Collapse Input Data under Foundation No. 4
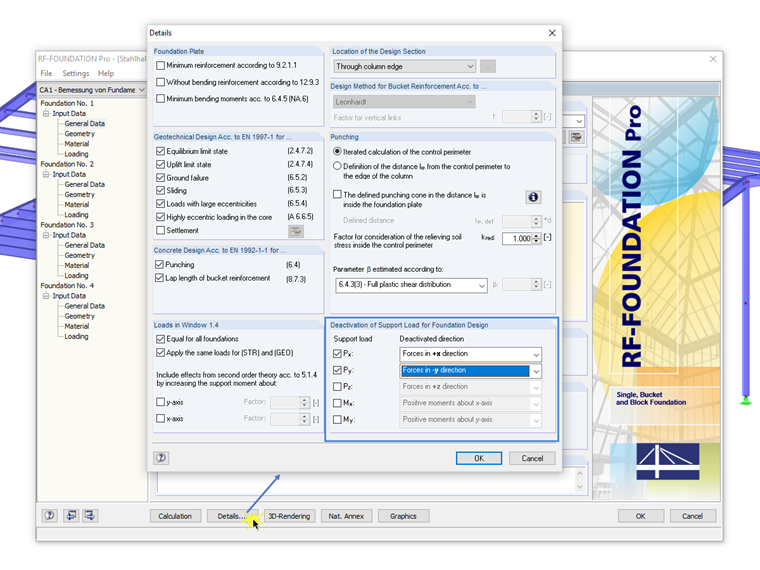The image size is (760, 570). (x=46, y=296)
